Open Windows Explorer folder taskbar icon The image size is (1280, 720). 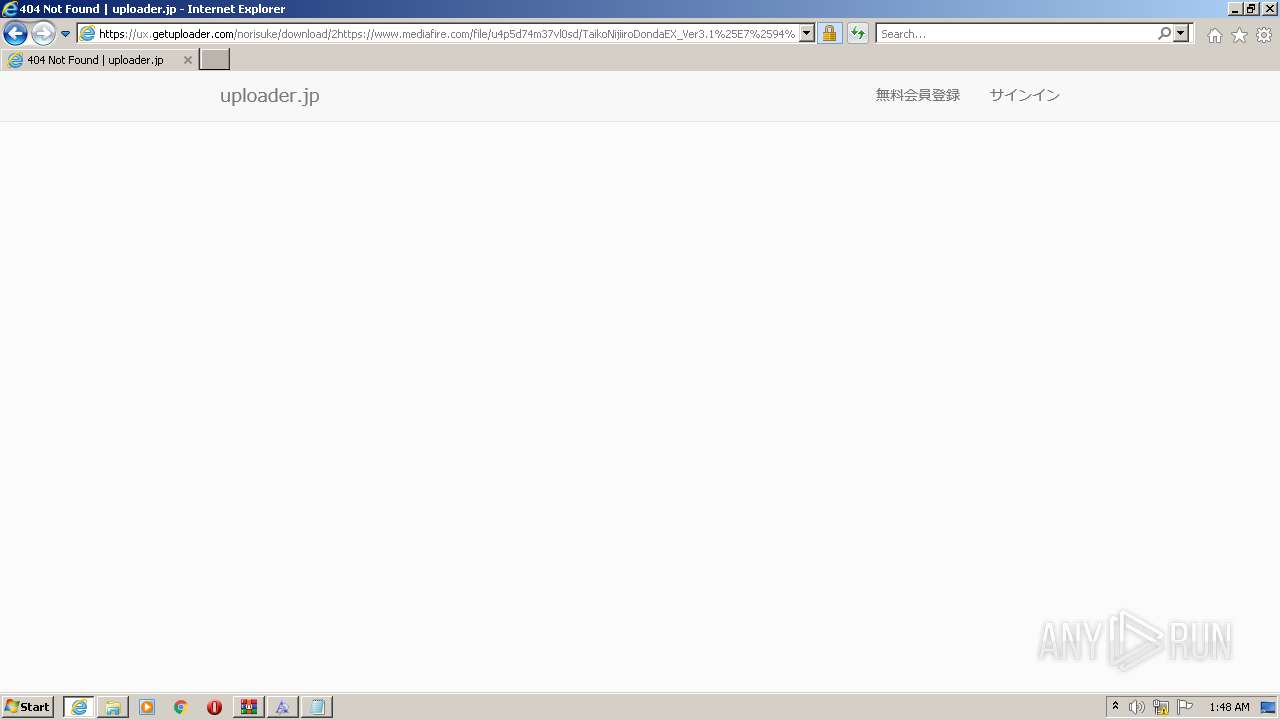[113, 707]
